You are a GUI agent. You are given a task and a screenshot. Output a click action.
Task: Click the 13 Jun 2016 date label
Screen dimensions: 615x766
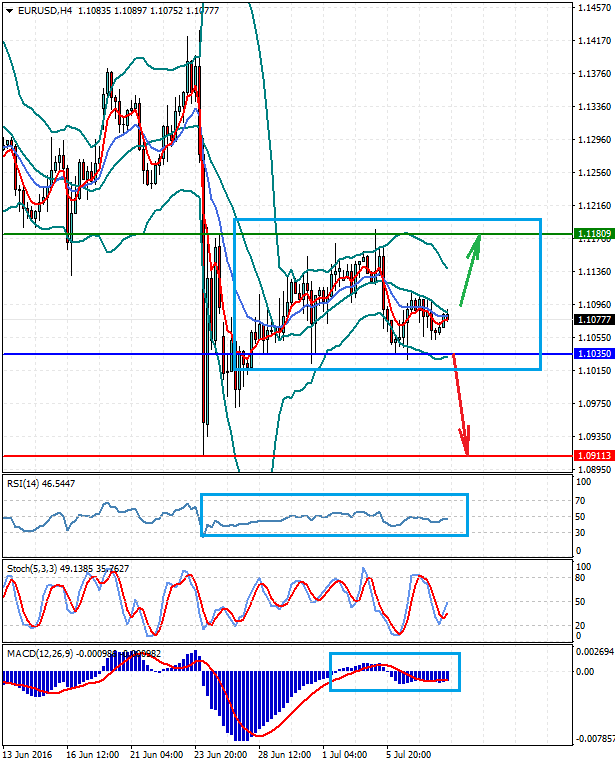(29, 755)
